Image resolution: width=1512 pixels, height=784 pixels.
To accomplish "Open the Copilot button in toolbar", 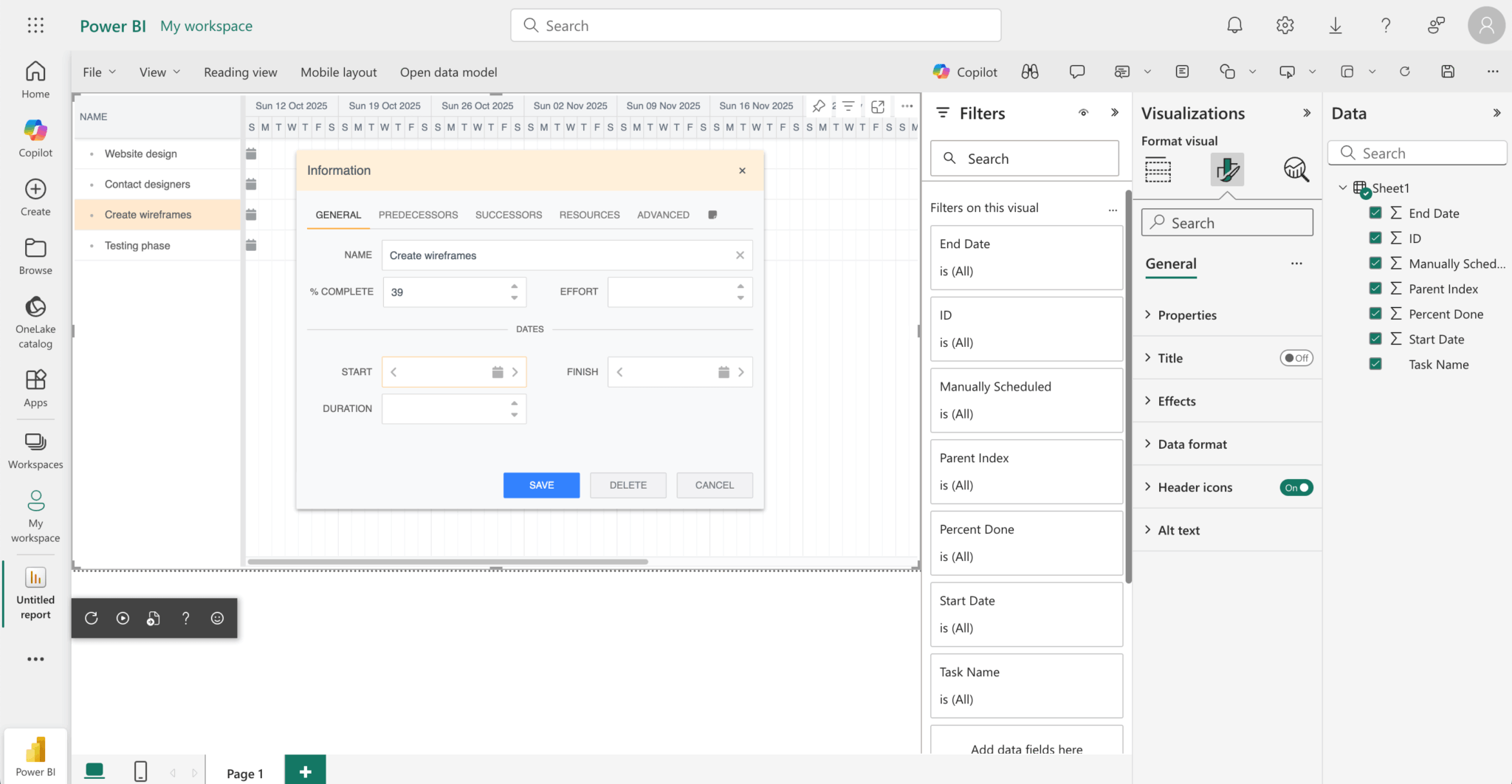I will pos(965,72).
